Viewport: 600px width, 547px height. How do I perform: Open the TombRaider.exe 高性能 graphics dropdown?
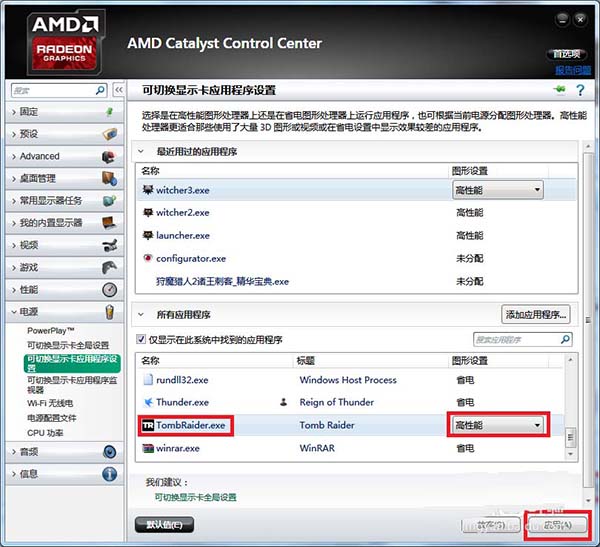pyautogui.click(x=498, y=425)
